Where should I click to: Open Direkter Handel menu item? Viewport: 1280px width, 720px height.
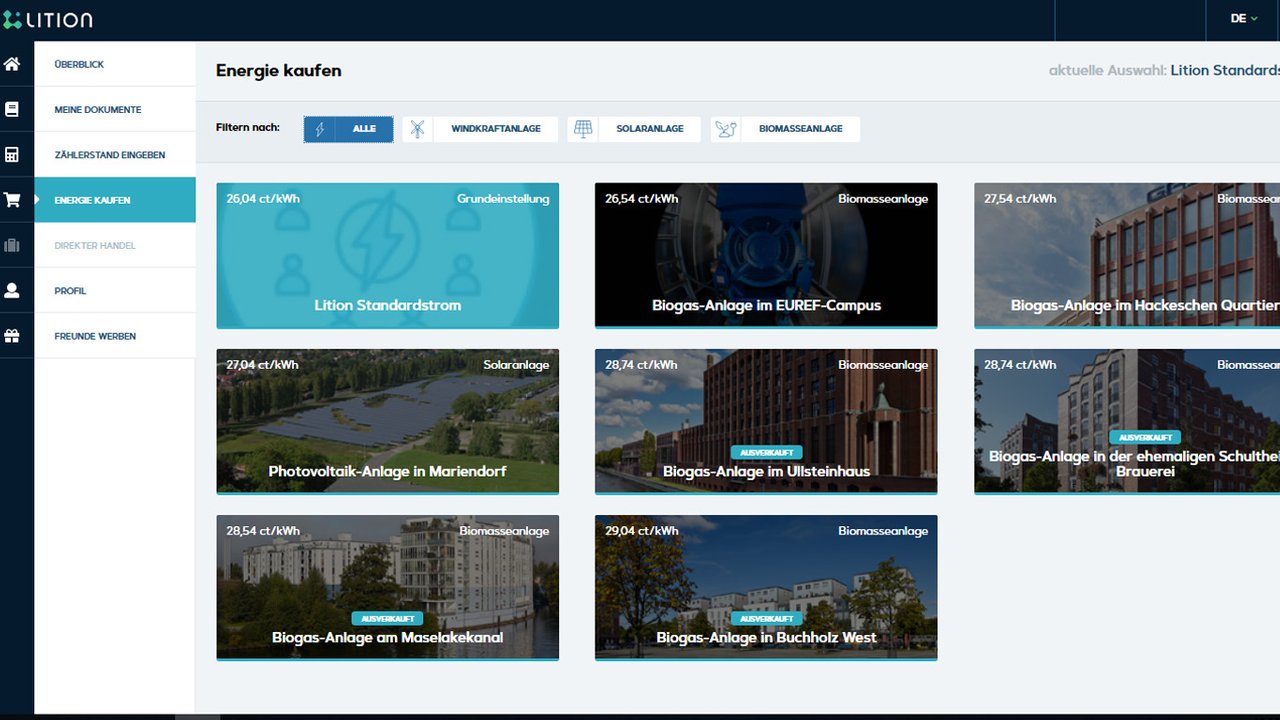[x=115, y=245]
